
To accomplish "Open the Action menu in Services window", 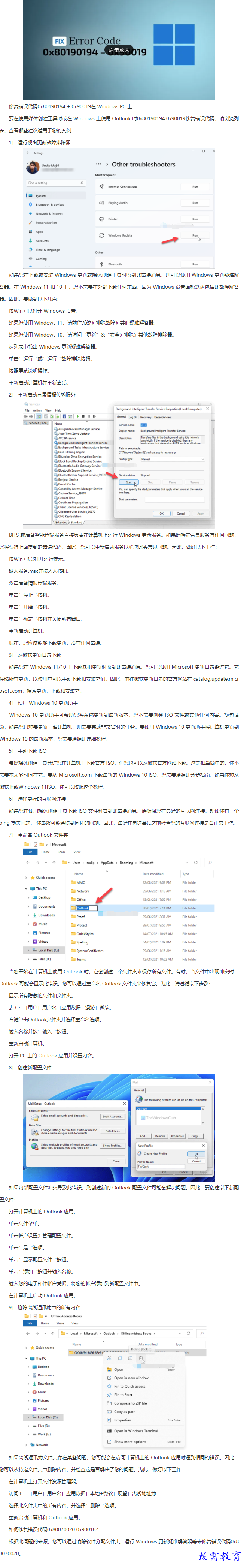I will [x=38, y=410].
